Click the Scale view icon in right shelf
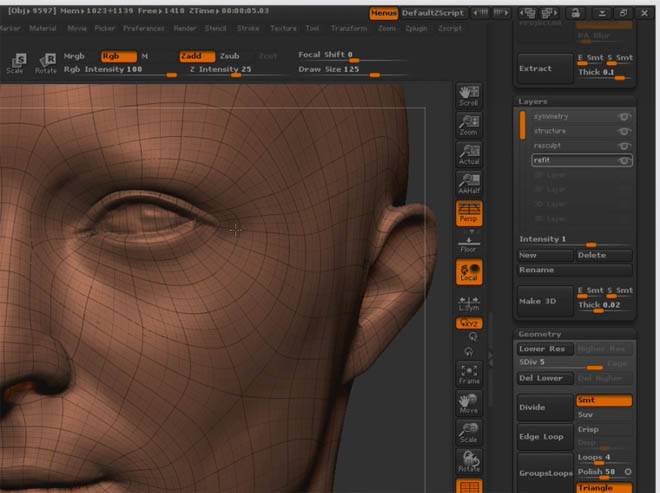 pos(469,433)
